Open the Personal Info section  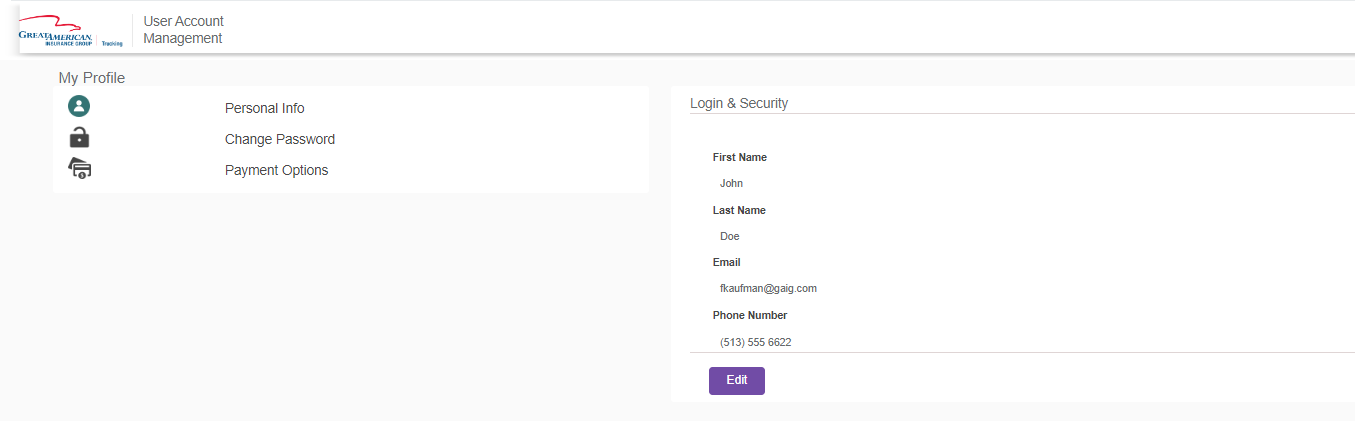click(264, 108)
